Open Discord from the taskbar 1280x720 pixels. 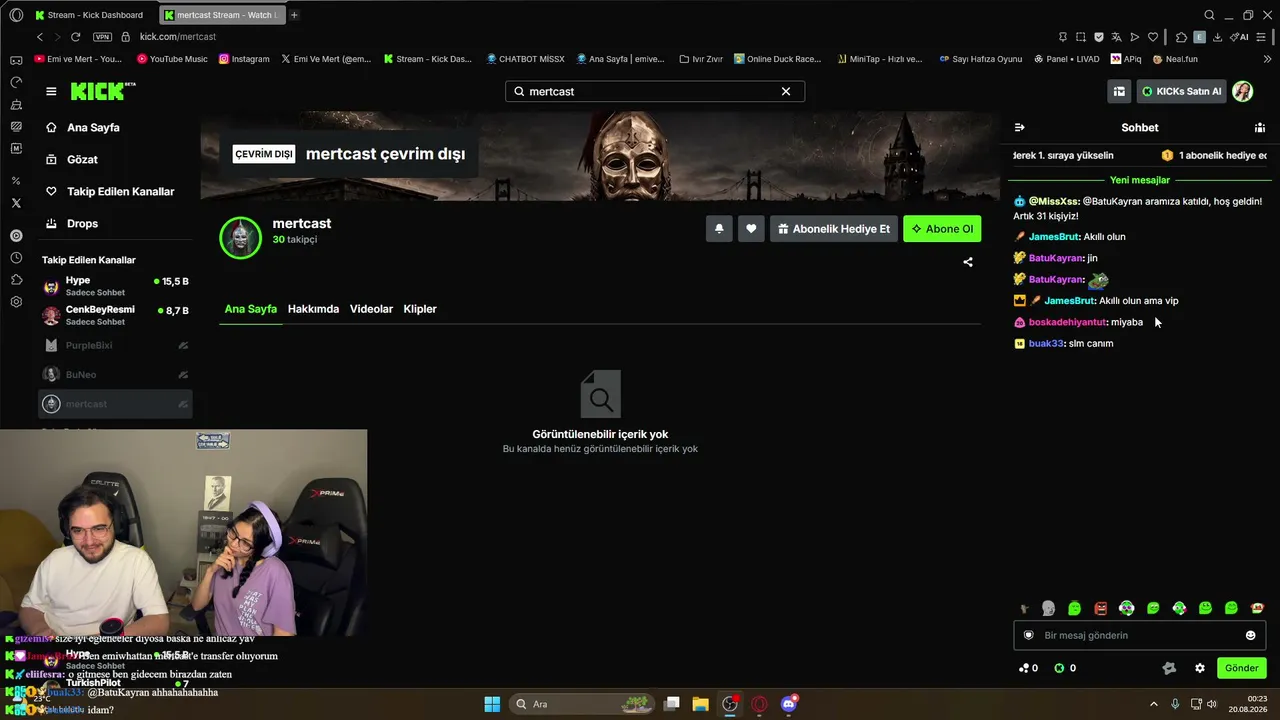(x=789, y=704)
